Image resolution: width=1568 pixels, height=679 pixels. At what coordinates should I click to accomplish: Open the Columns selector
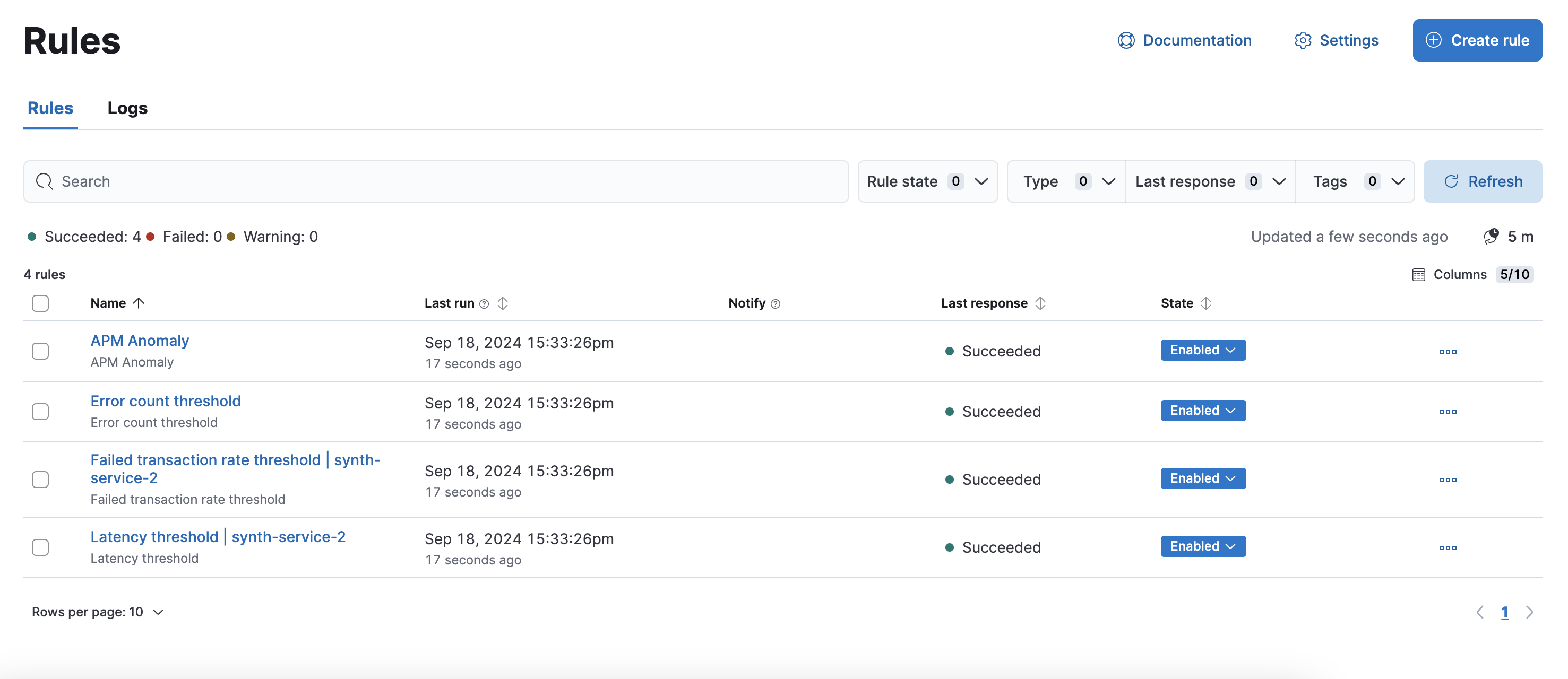1472,274
